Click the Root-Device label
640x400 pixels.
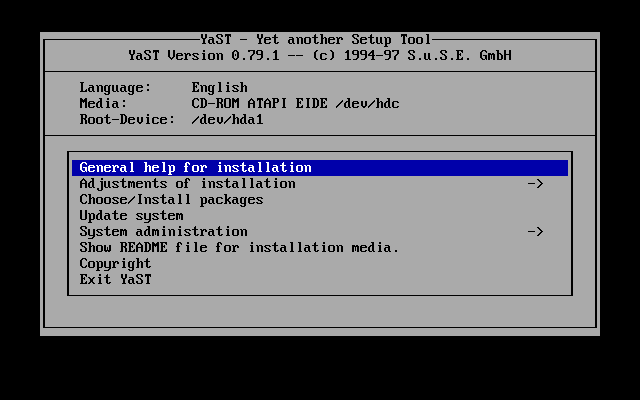[123, 120]
